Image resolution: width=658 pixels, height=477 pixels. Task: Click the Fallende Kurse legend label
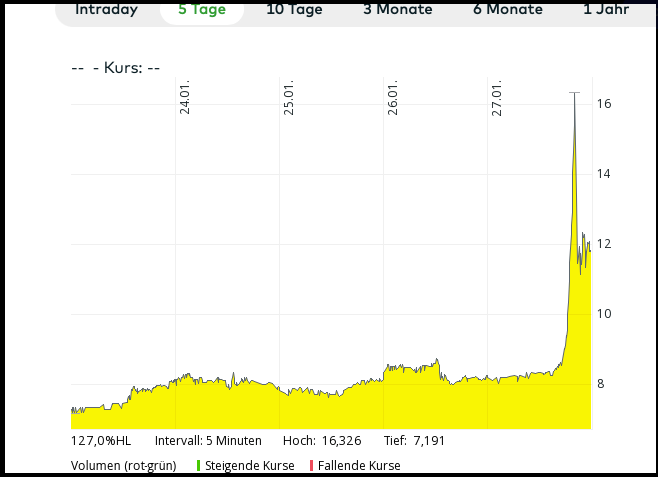[x=359, y=465]
